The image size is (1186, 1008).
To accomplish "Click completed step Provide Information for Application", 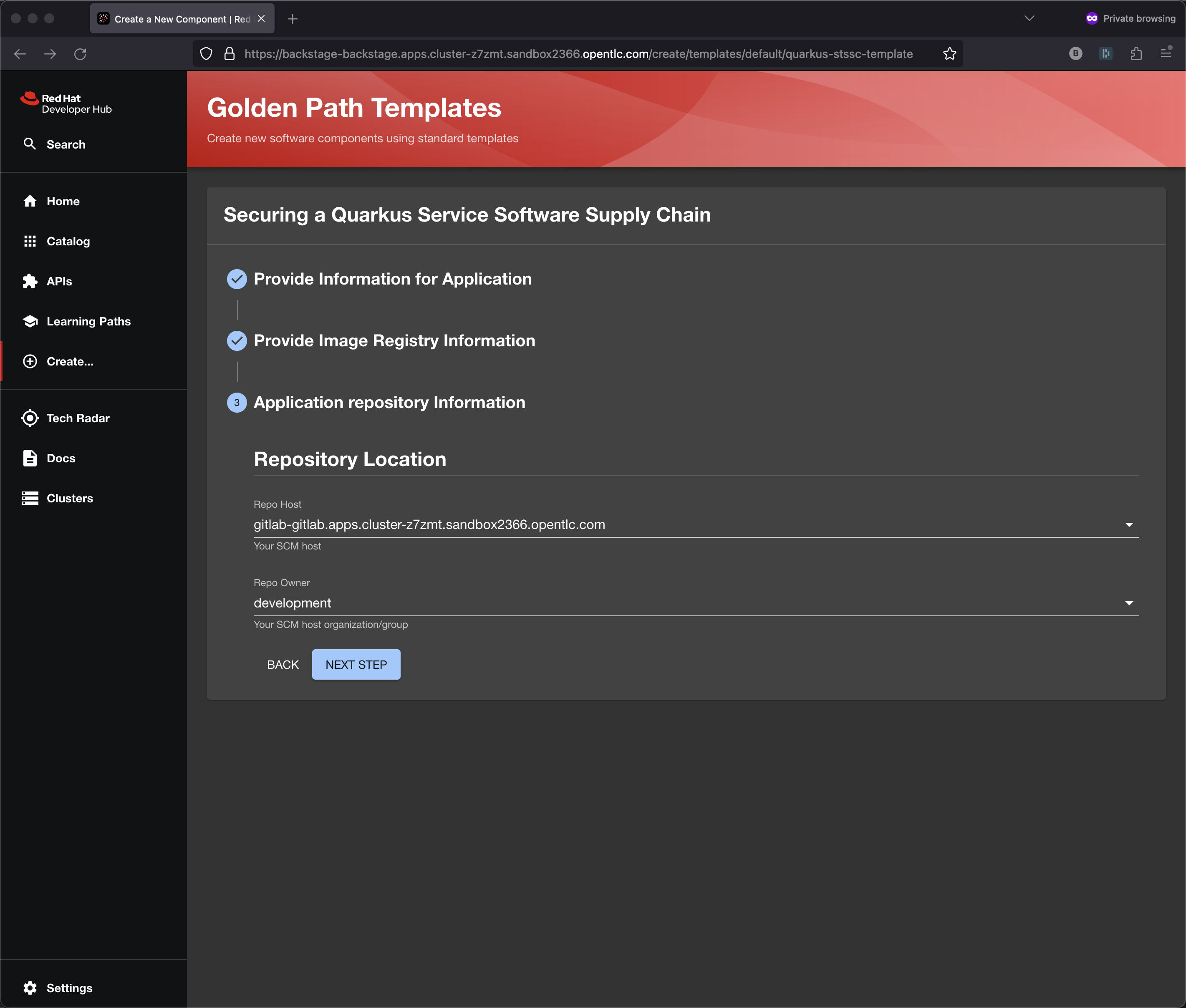I will coord(392,279).
